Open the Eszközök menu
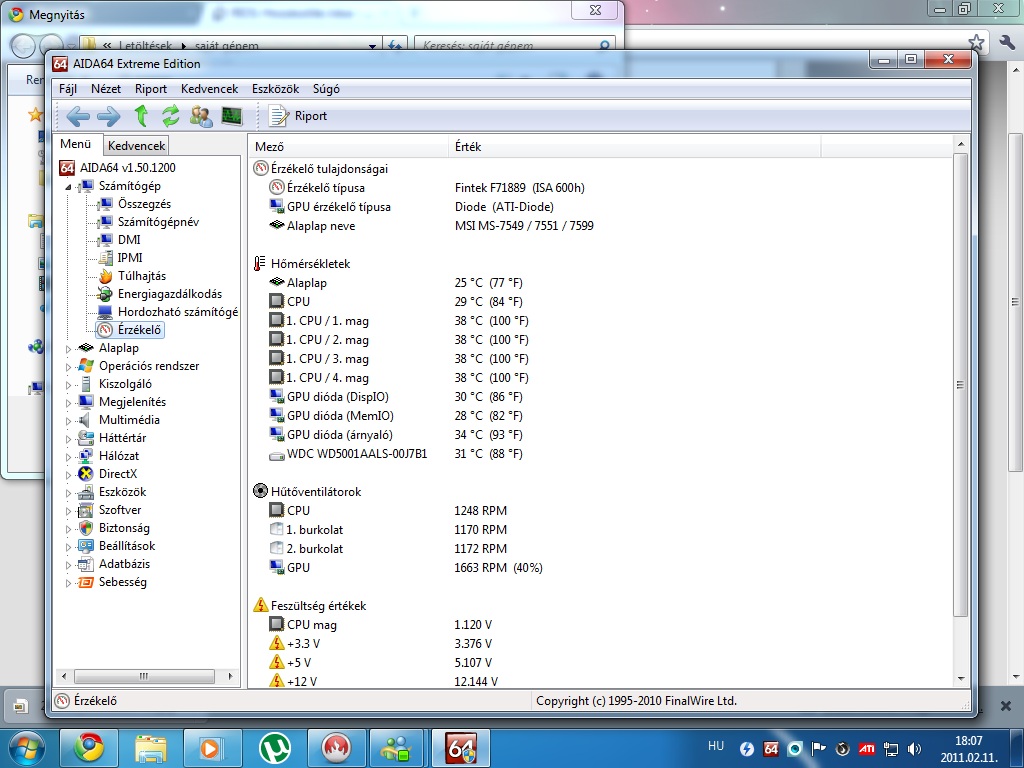The image size is (1024, 768). coord(276,89)
